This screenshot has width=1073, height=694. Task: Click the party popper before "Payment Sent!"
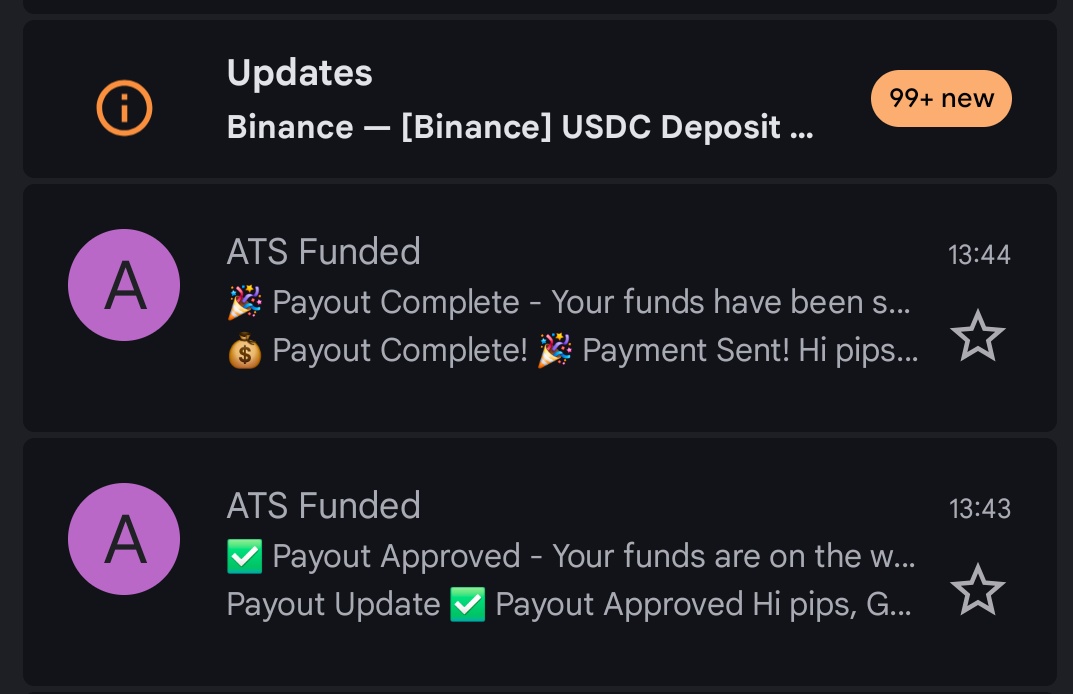point(555,351)
